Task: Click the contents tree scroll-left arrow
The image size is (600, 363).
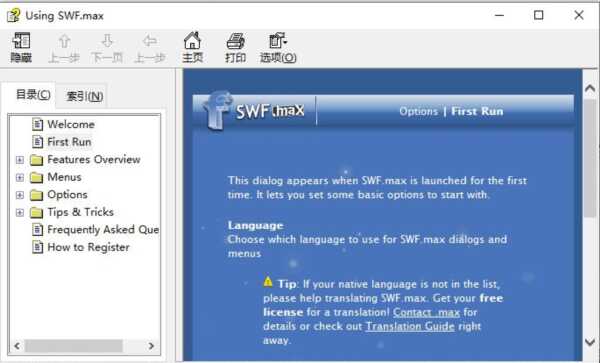Action: click(x=17, y=346)
